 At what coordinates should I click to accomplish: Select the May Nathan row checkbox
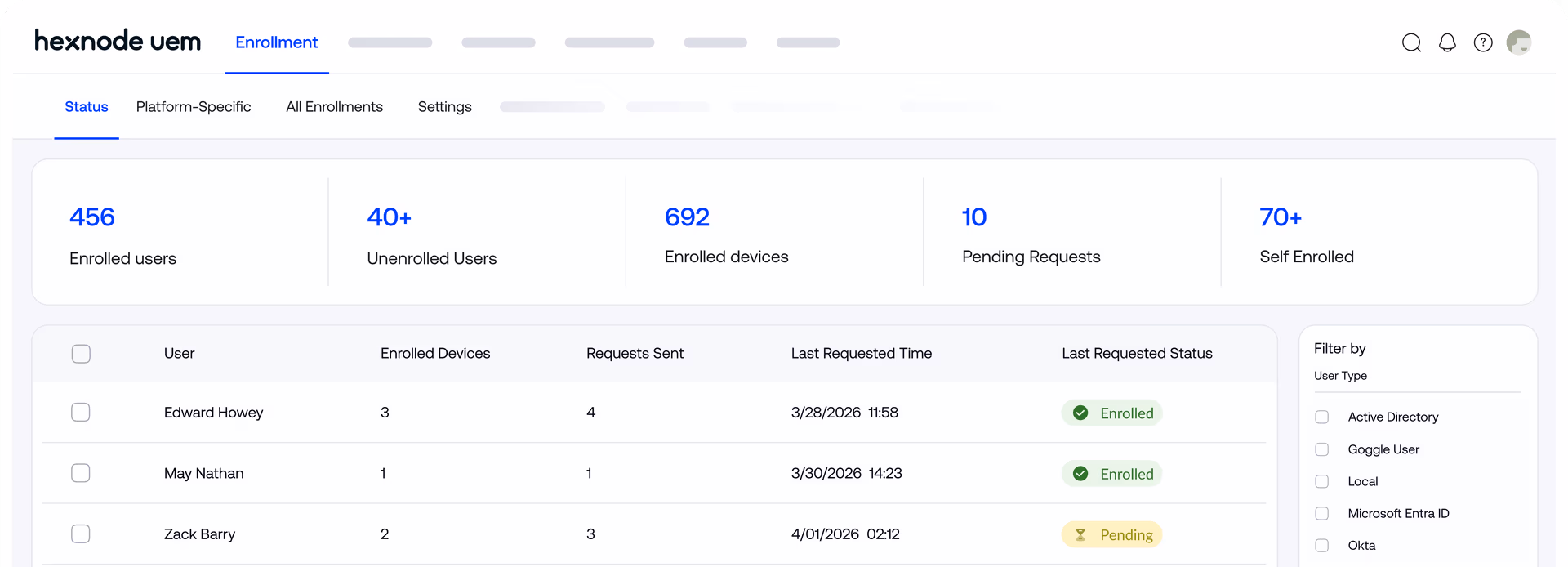pos(81,473)
